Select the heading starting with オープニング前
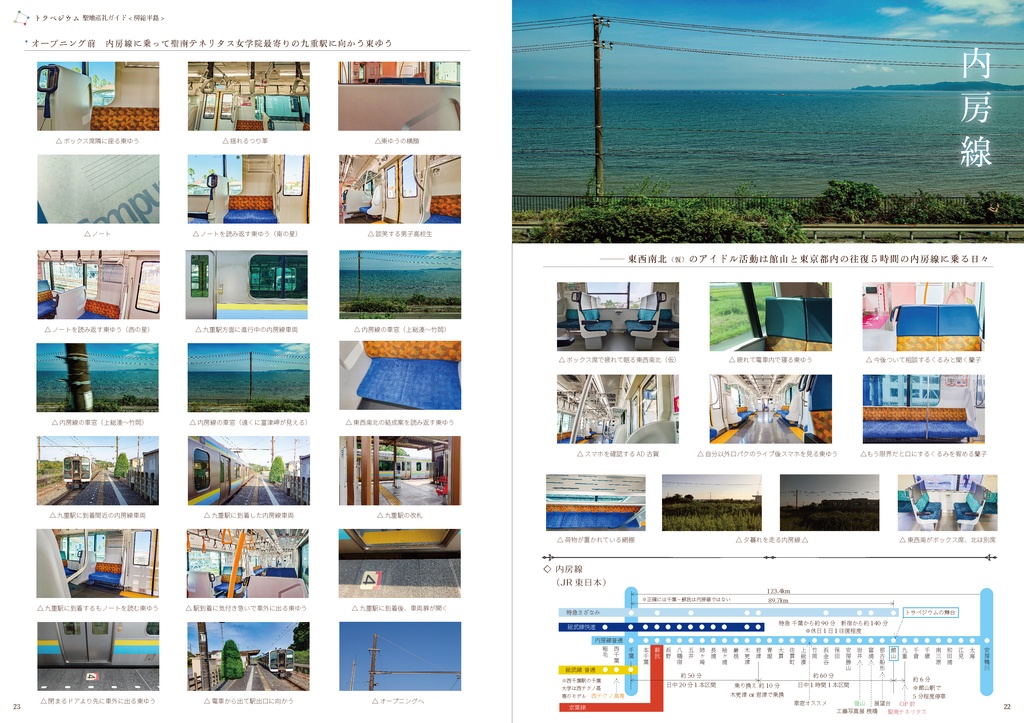Viewport: 1024px width, 723px height. tap(212, 43)
